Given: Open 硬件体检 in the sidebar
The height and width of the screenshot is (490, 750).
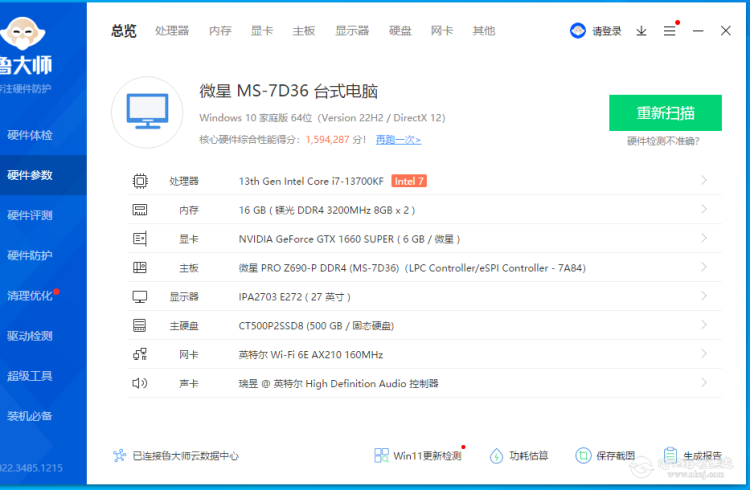Looking at the screenshot, I should tap(30, 135).
